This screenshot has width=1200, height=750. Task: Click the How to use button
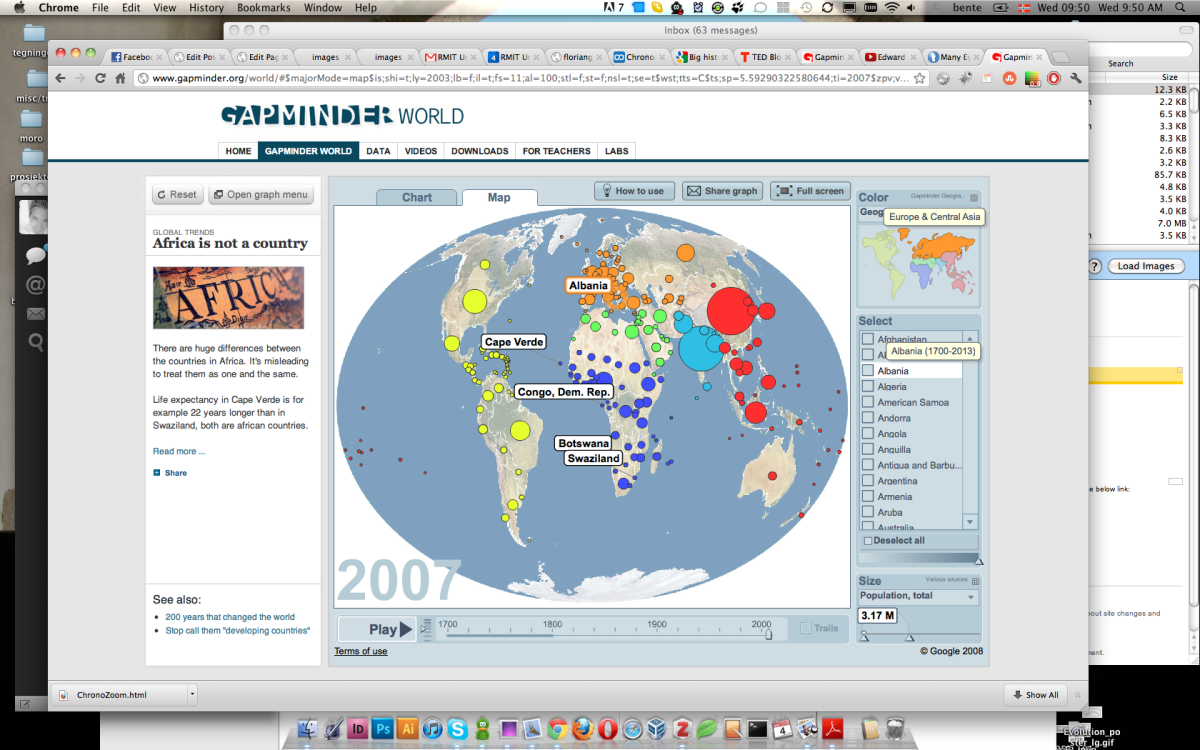[632, 191]
